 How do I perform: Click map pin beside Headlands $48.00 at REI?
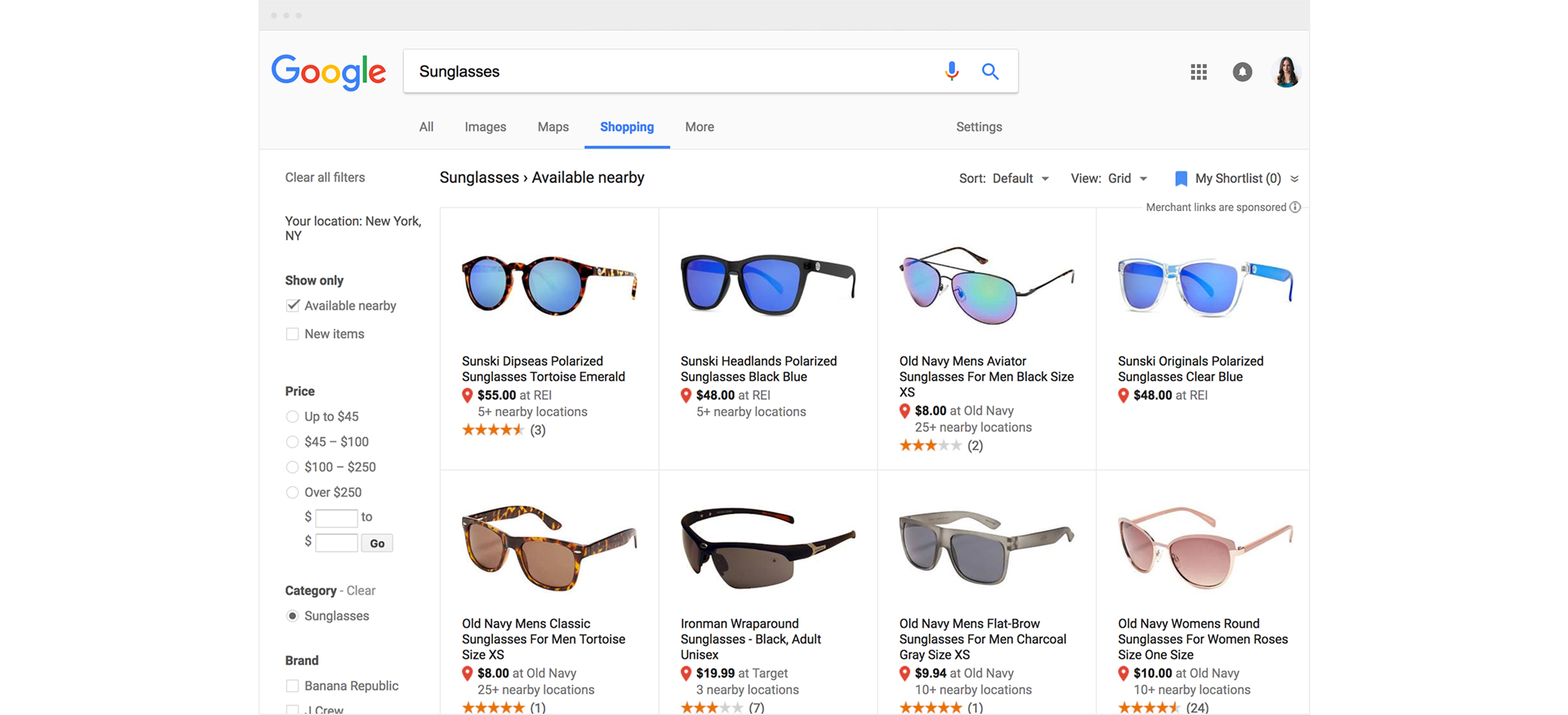pyautogui.click(x=686, y=396)
